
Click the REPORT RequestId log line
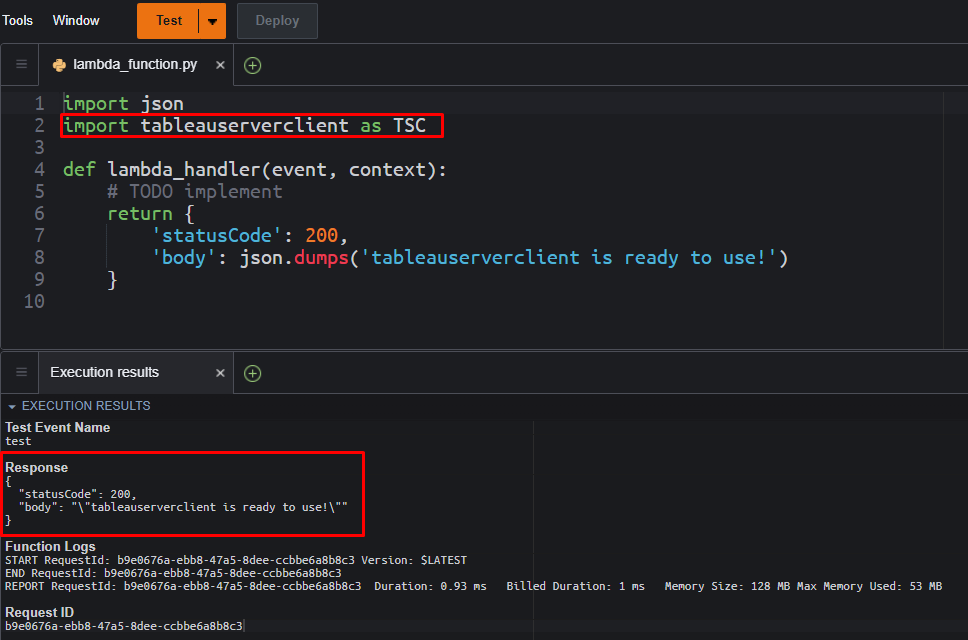pyautogui.click(x=473, y=586)
